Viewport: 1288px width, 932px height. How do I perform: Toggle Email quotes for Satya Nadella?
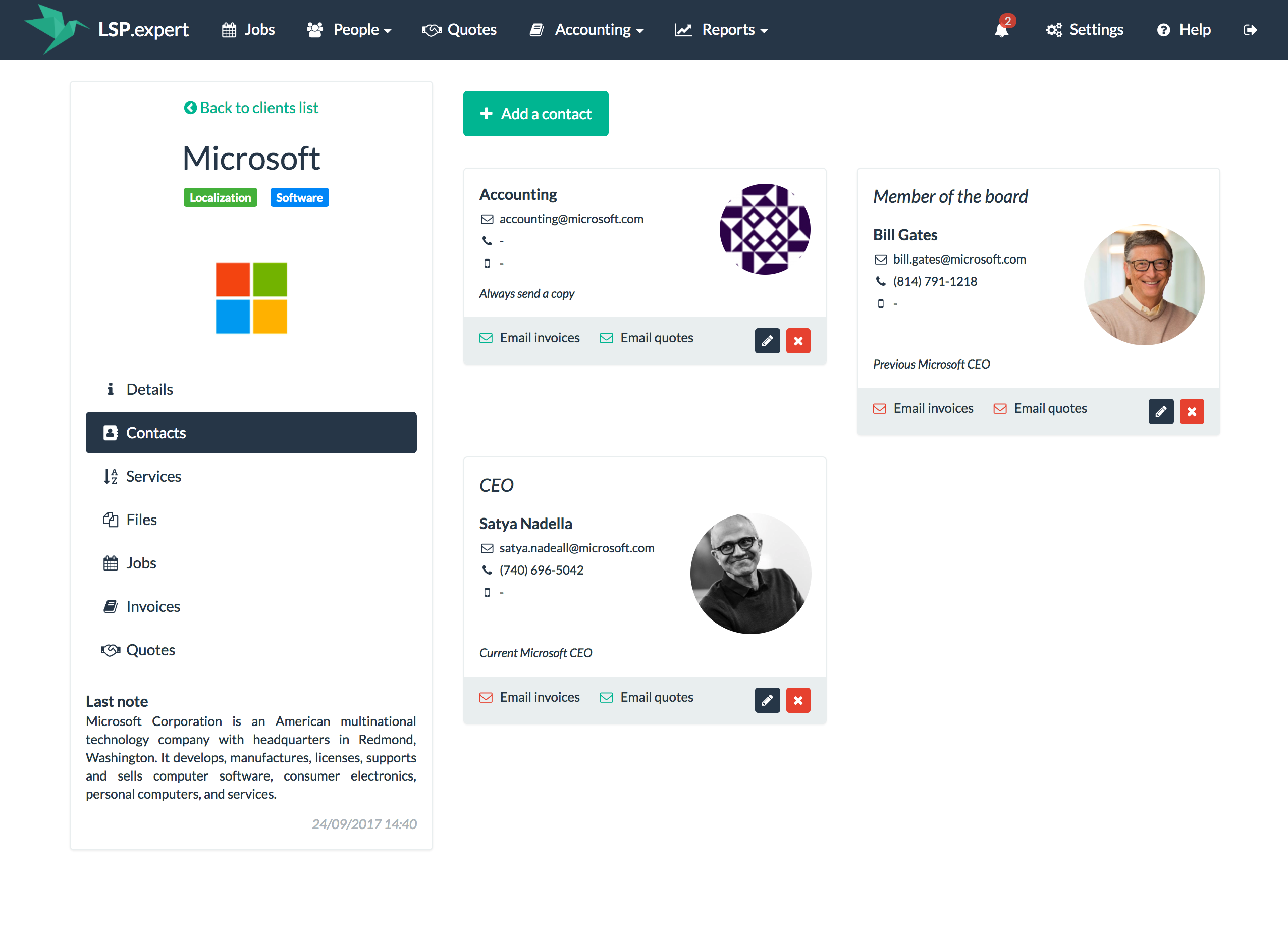(647, 697)
